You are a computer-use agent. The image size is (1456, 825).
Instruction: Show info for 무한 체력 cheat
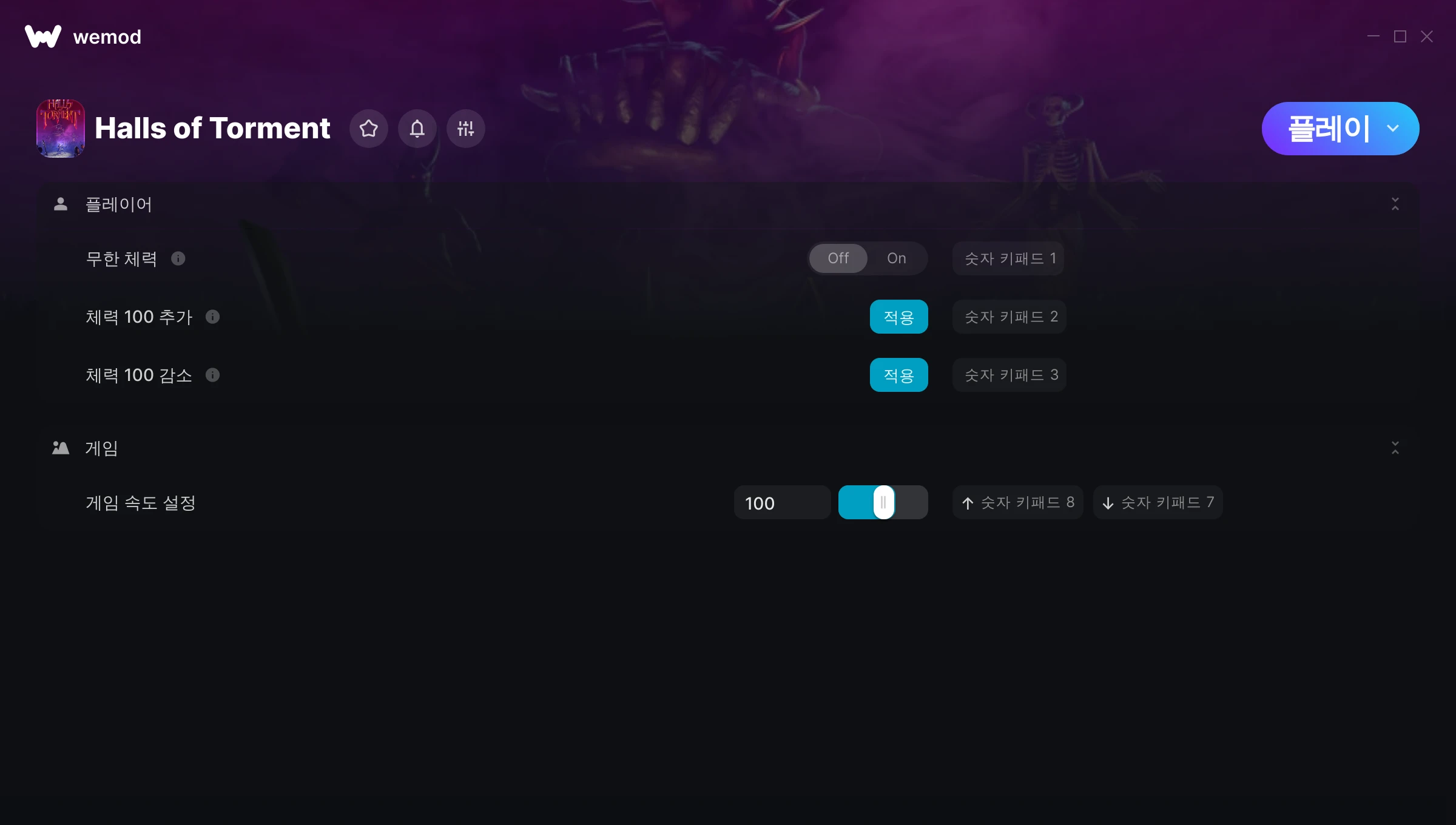pyautogui.click(x=178, y=258)
